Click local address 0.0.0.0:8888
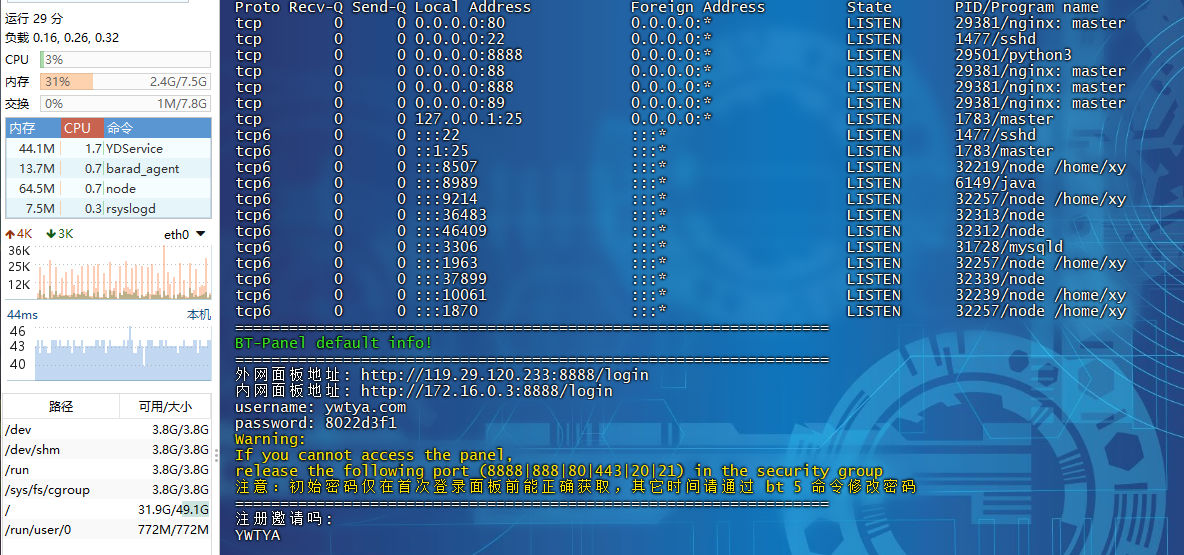This screenshot has width=1184, height=555. tap(469, 55)
